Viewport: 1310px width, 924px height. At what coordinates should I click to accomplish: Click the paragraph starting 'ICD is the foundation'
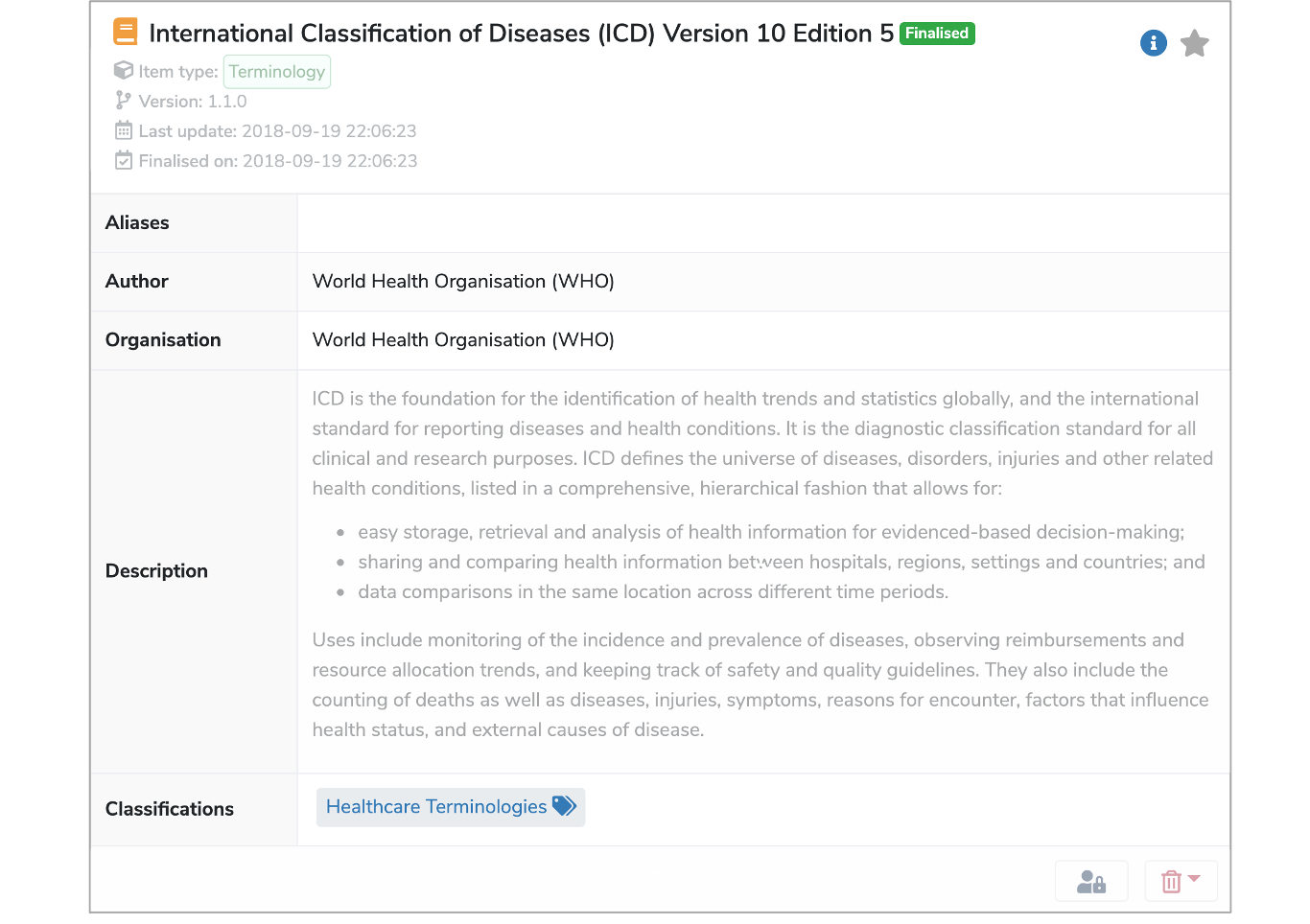click(x=762, y=443)
